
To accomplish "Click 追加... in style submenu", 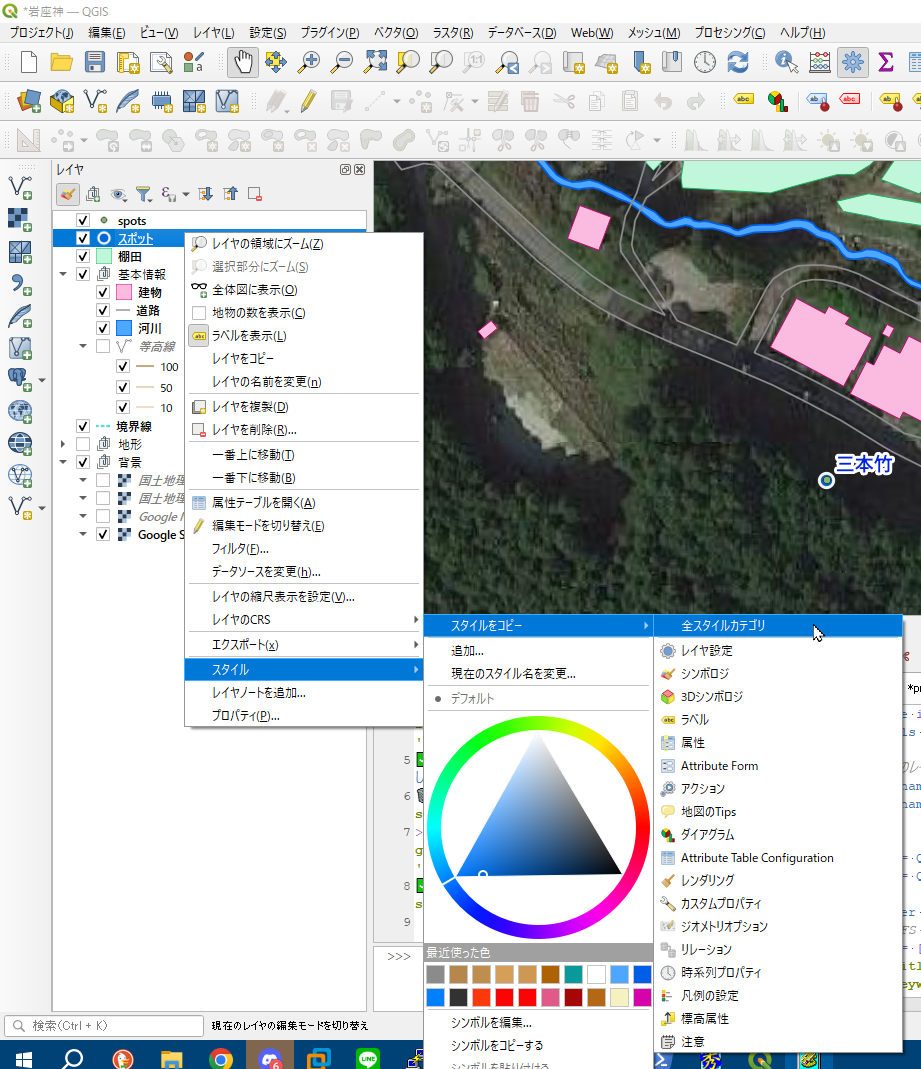I will 538,651.
